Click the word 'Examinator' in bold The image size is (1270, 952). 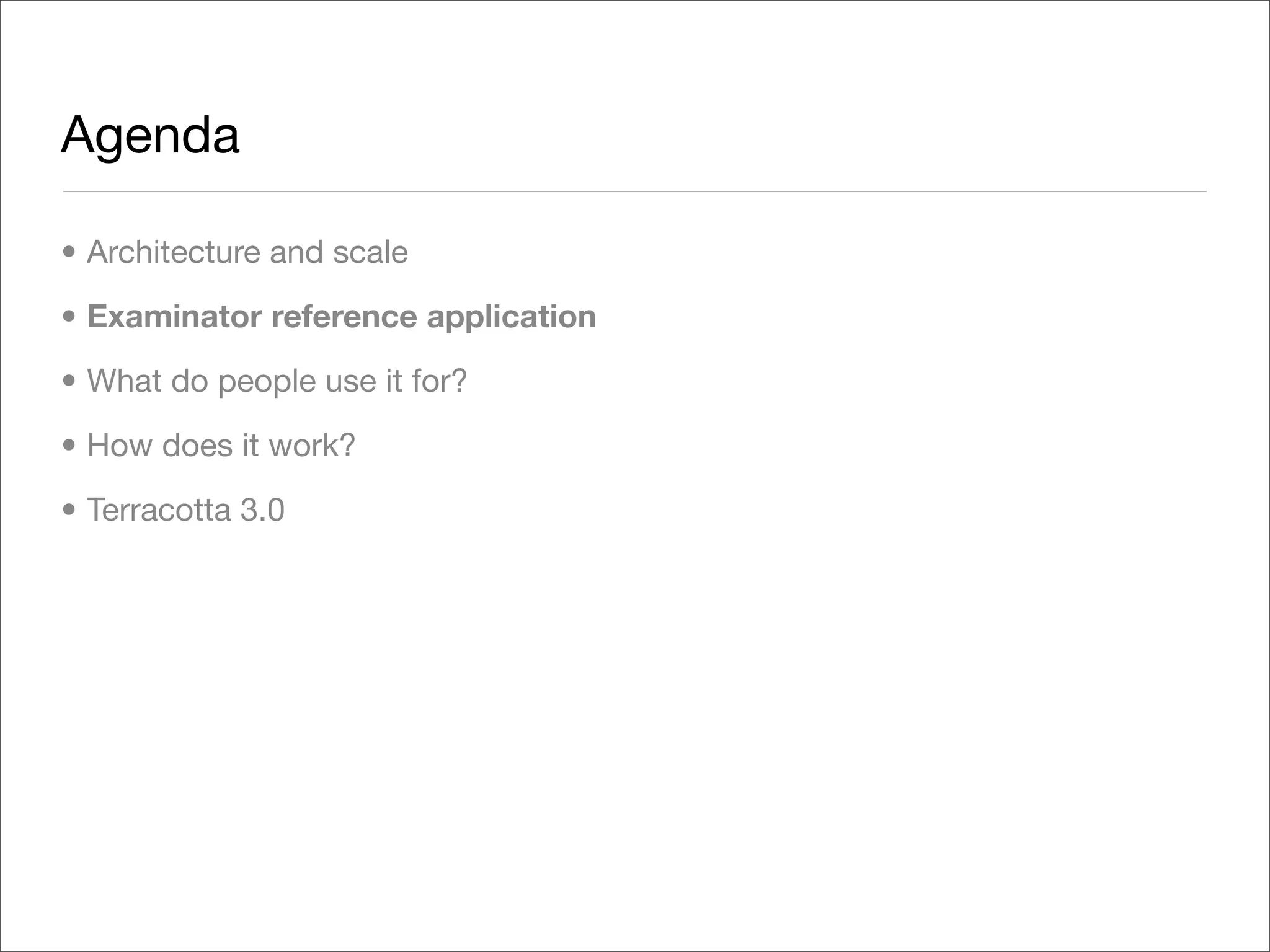coord(174,316)
